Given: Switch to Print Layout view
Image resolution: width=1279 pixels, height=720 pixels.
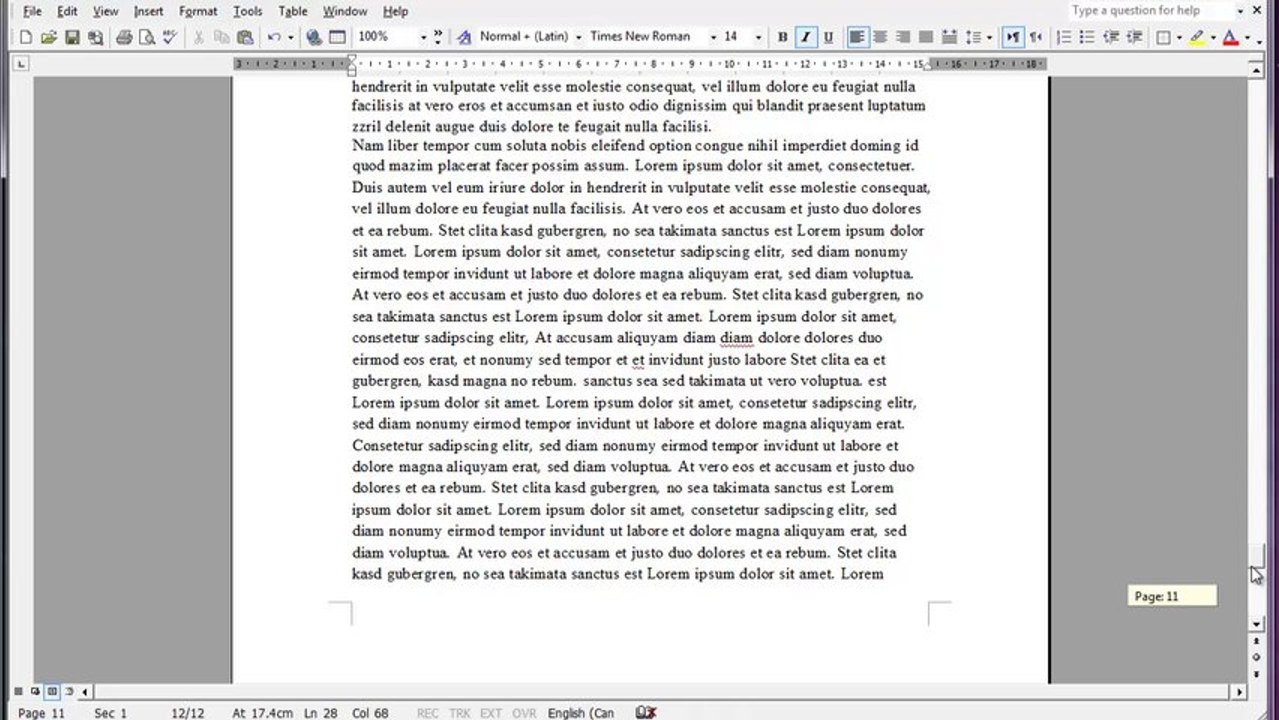Looking at the screenshot, I should coord(52,691).
